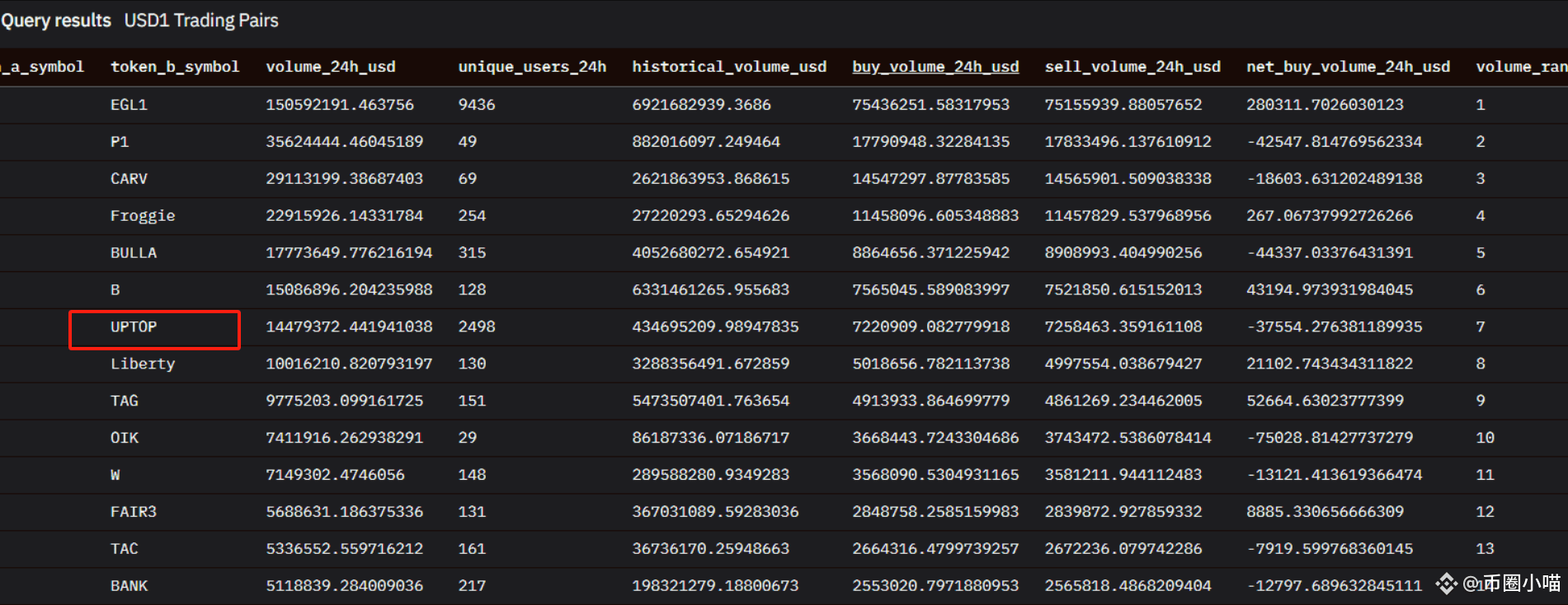Image resolution: width=1568 pixels, height=605 pixels.
Task: Click buy volume 4913933.864699779
Action: [x=930, y=401]
